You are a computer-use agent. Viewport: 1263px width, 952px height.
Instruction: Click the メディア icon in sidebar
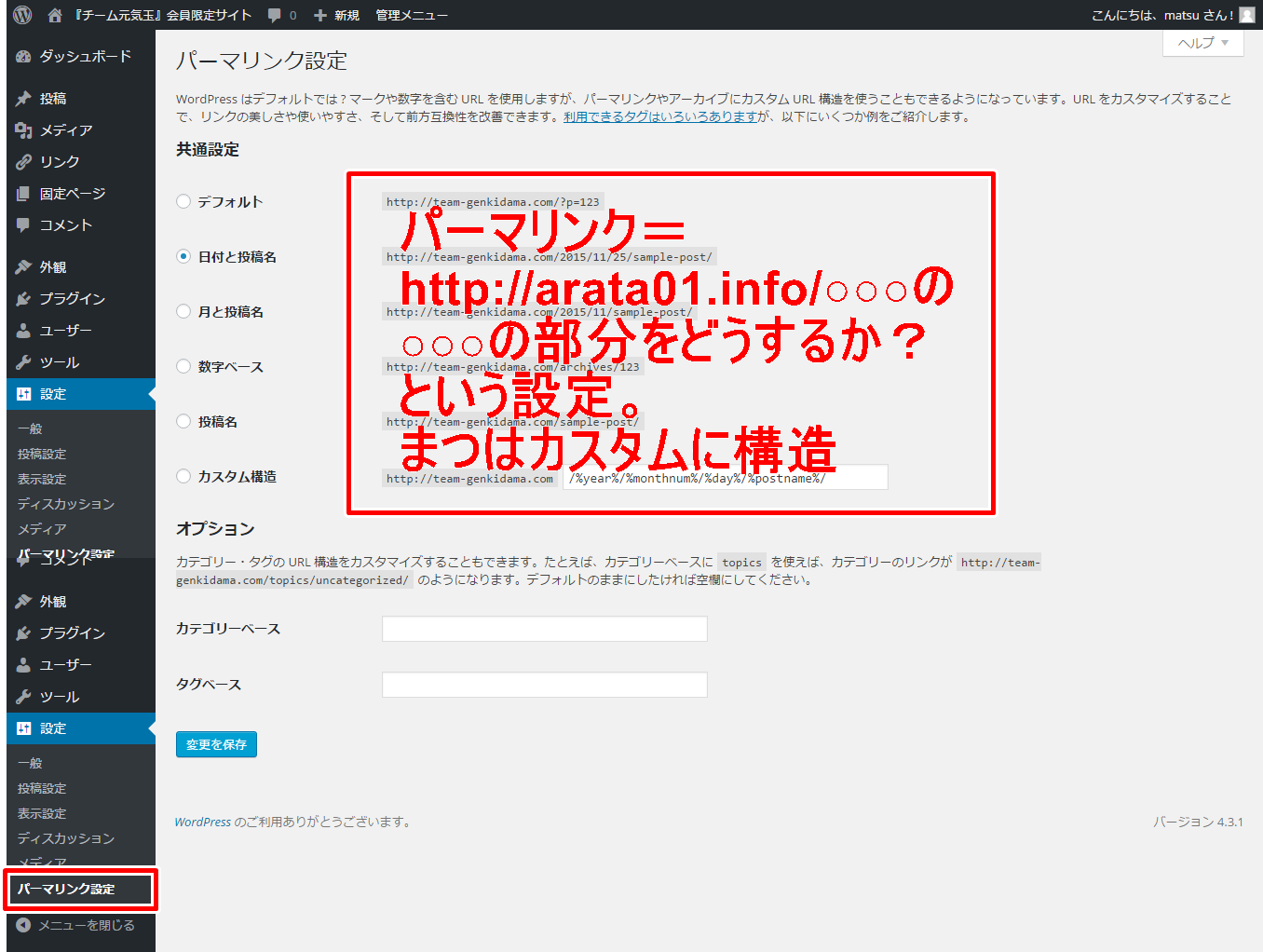(x=23, y=130)
